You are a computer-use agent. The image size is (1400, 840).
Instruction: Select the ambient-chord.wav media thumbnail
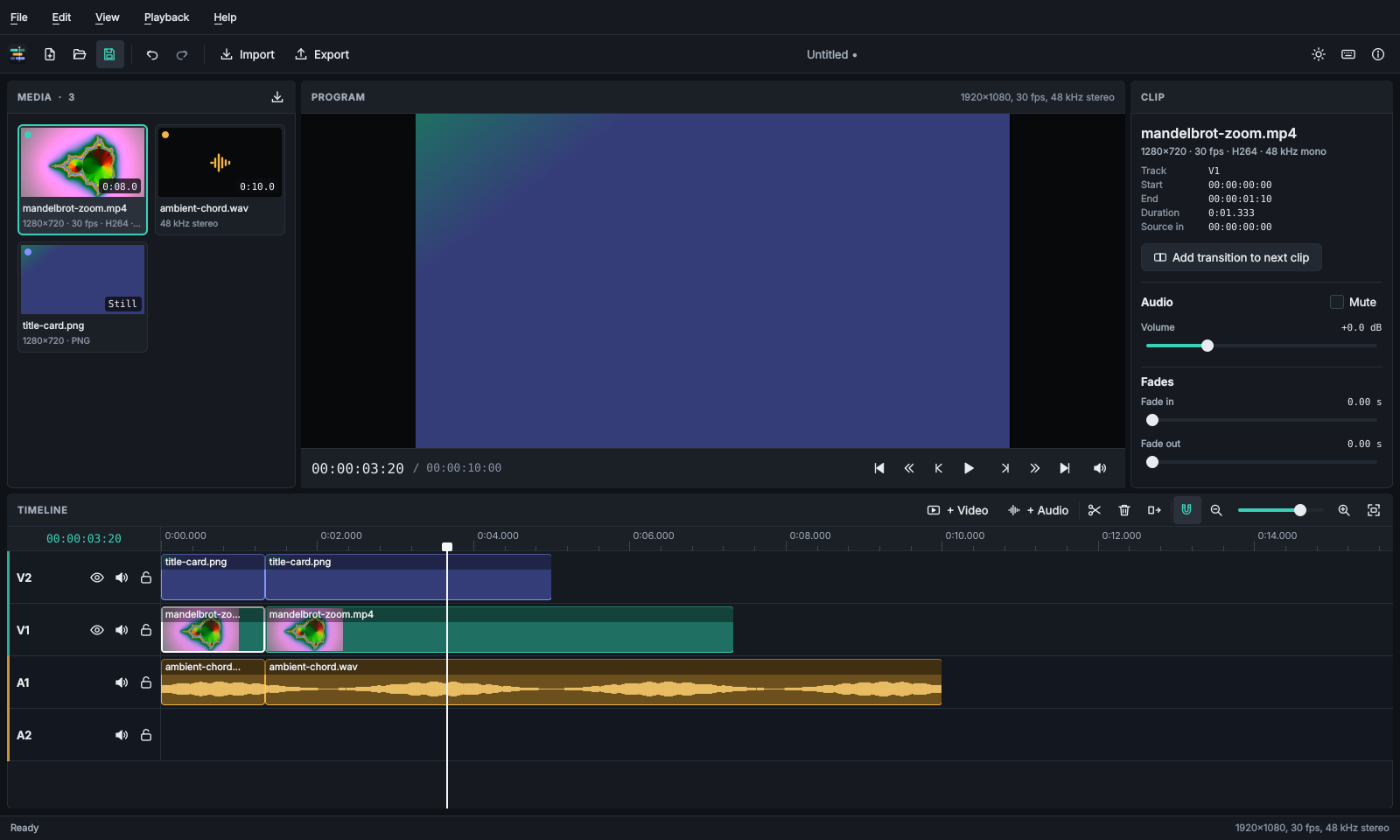tap(220, 163)
